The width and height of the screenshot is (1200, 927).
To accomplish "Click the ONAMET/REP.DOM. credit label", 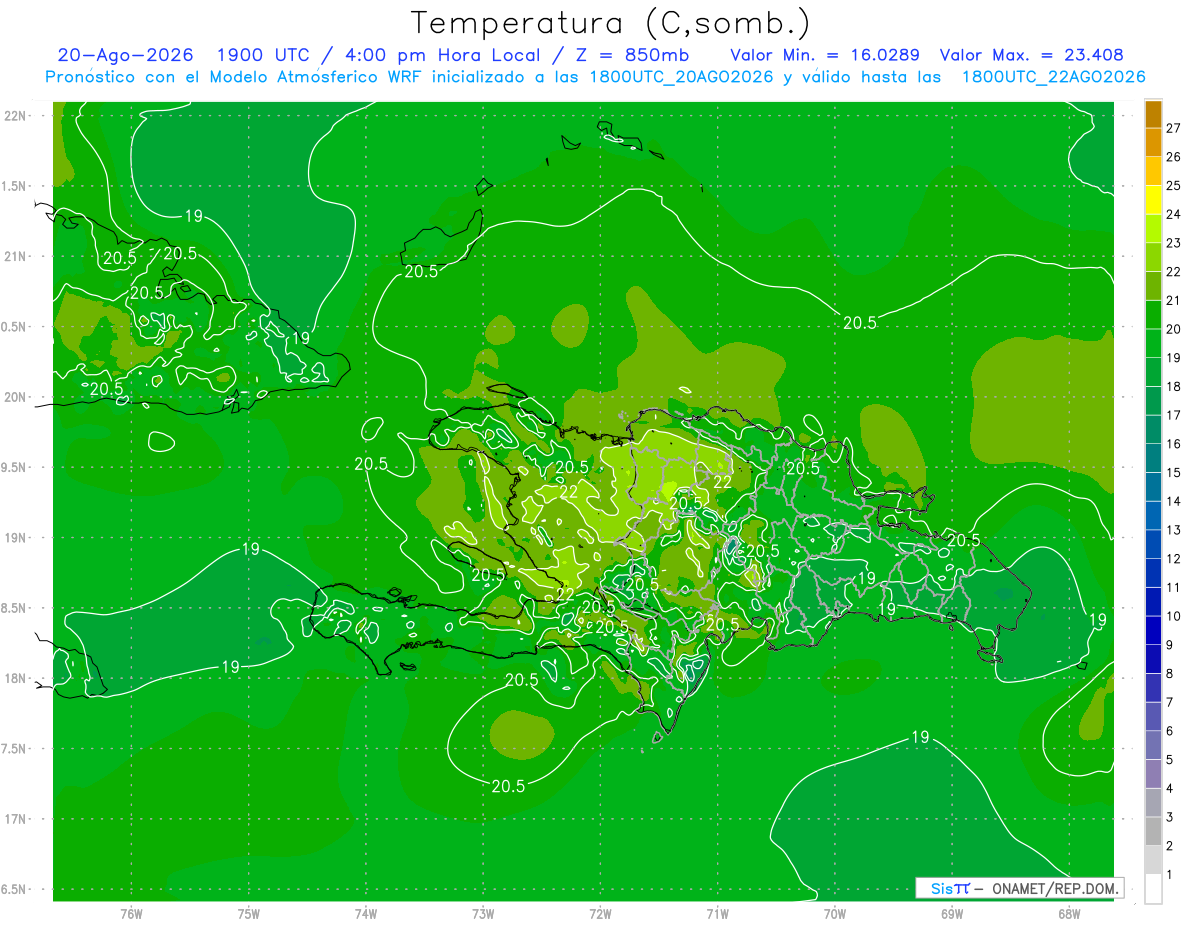I will coord(1054,888).
